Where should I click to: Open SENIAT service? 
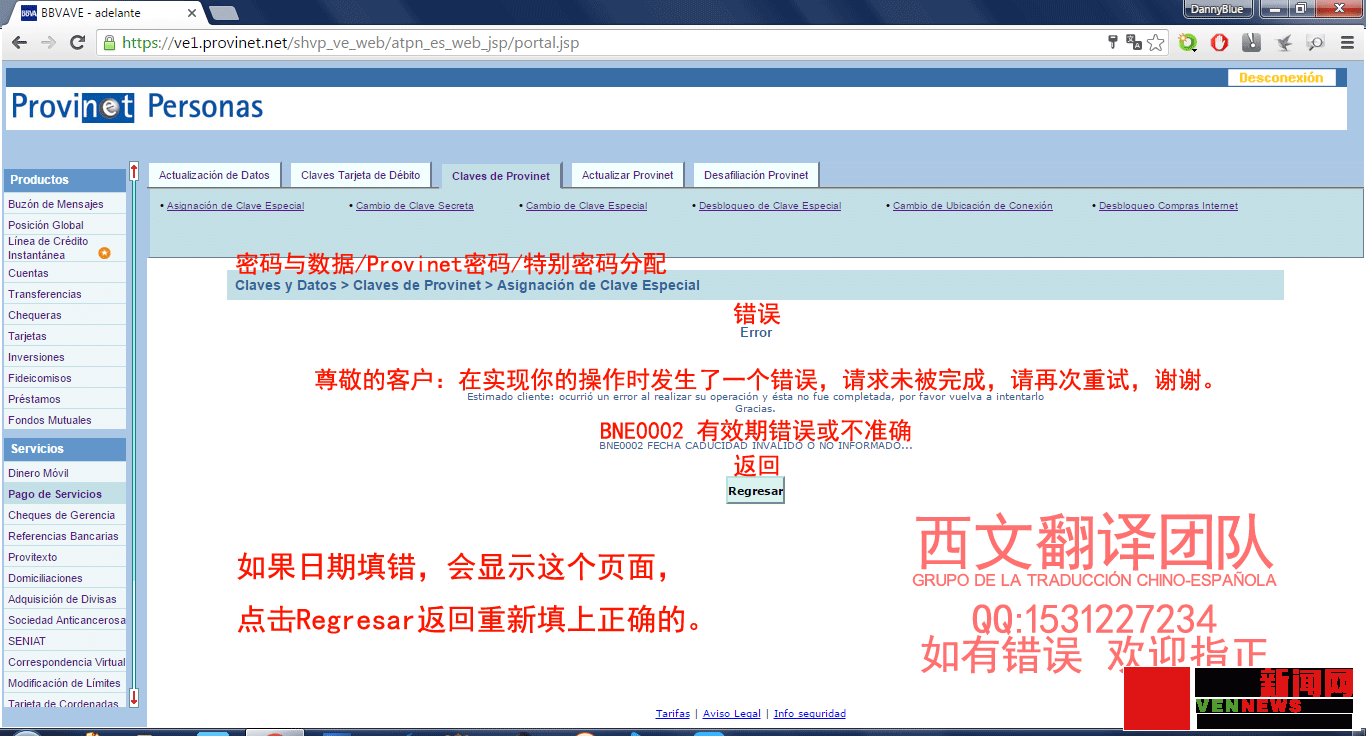tap(65, 641)
